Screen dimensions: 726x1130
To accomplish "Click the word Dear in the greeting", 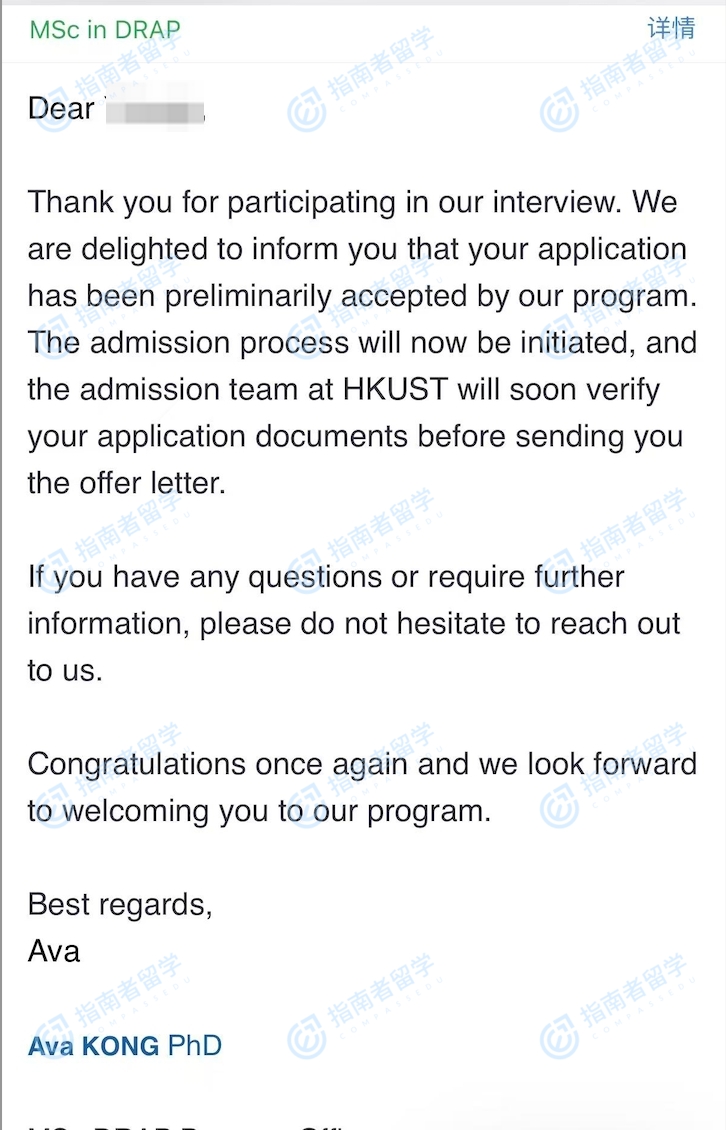I will 61,109.
